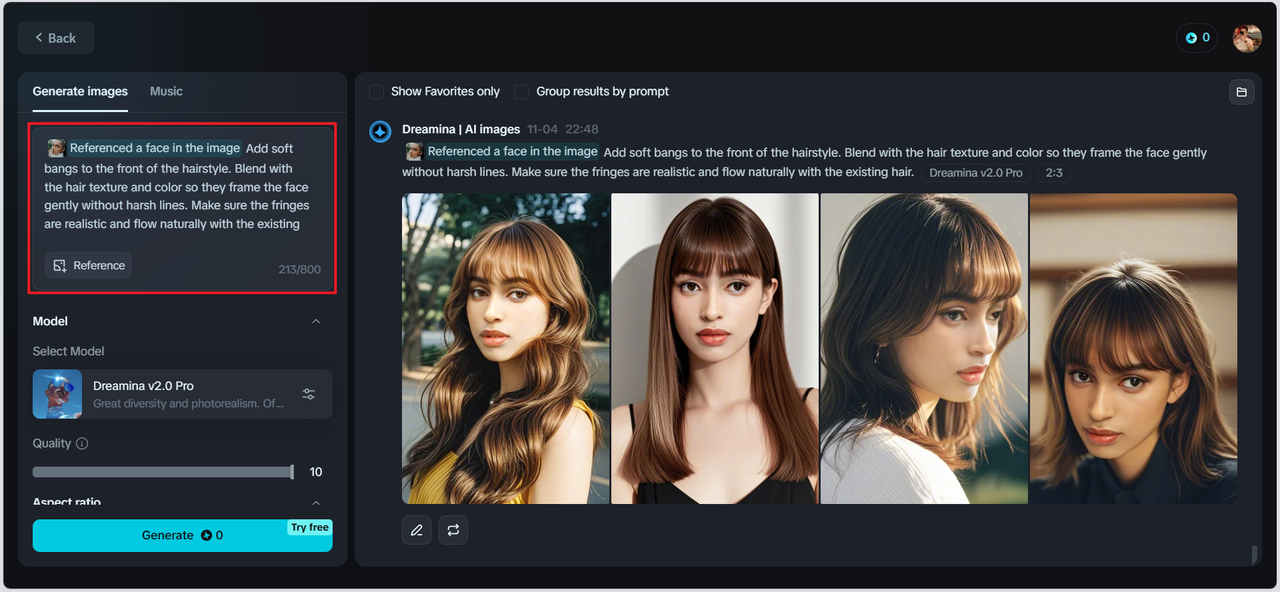
Task: Click the 213/800 character counter
Action: click(x=300, y=269)
